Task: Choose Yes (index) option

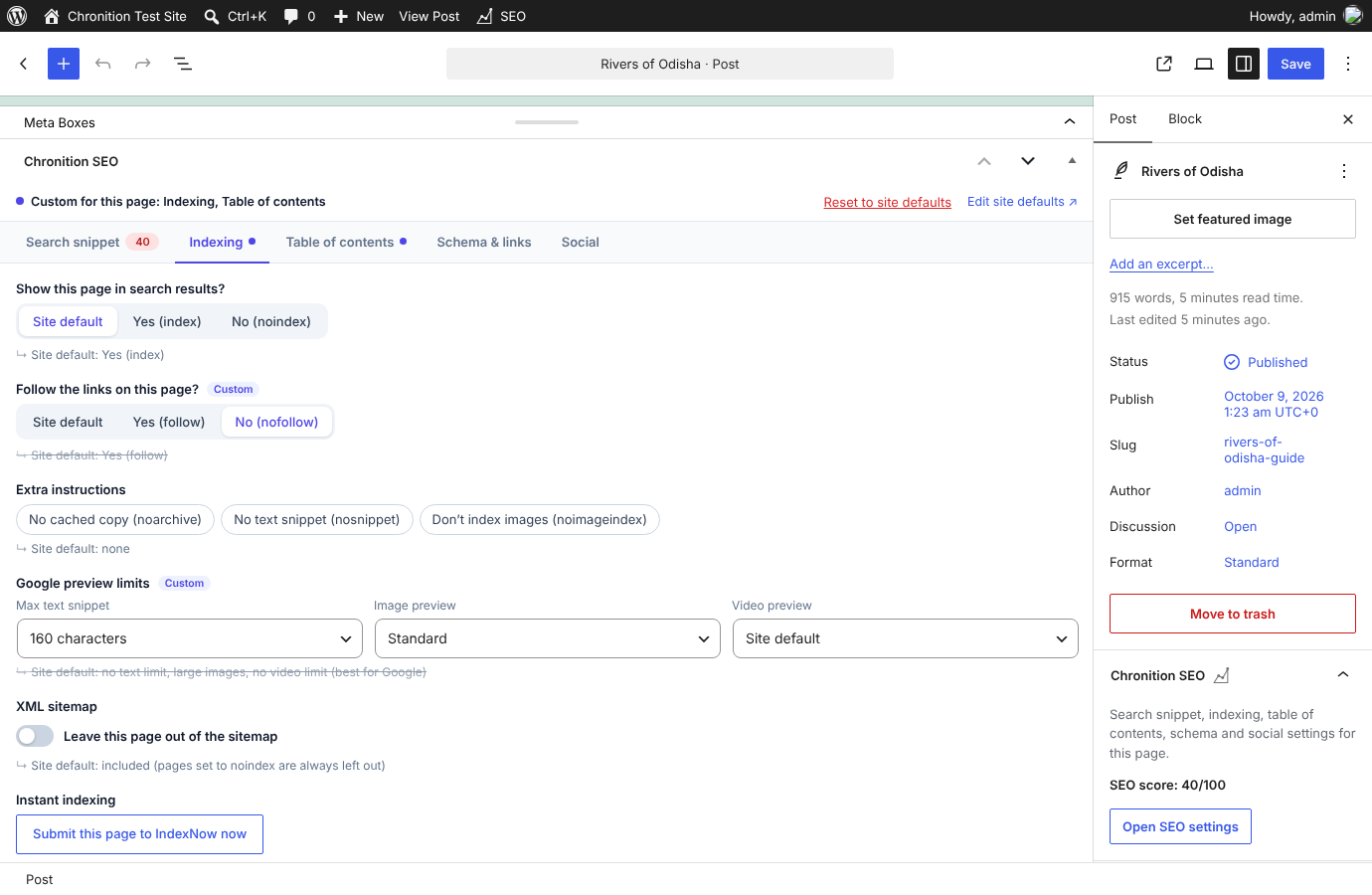Action: (x=167, y=321)
